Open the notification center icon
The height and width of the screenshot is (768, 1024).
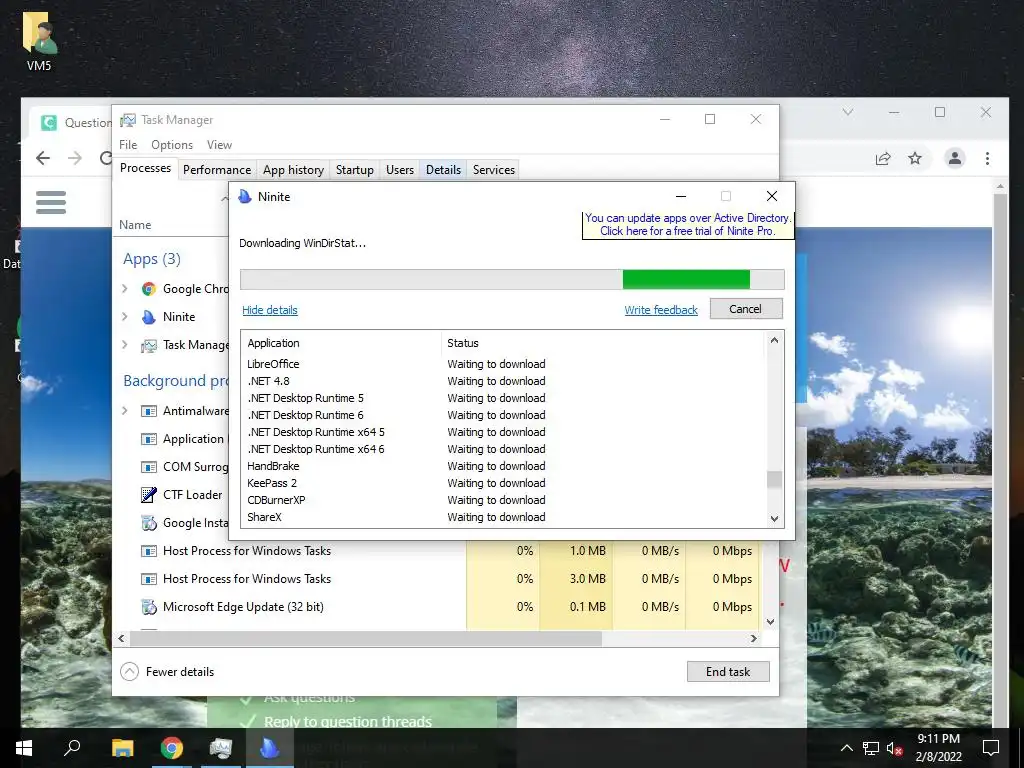(991, 748)
